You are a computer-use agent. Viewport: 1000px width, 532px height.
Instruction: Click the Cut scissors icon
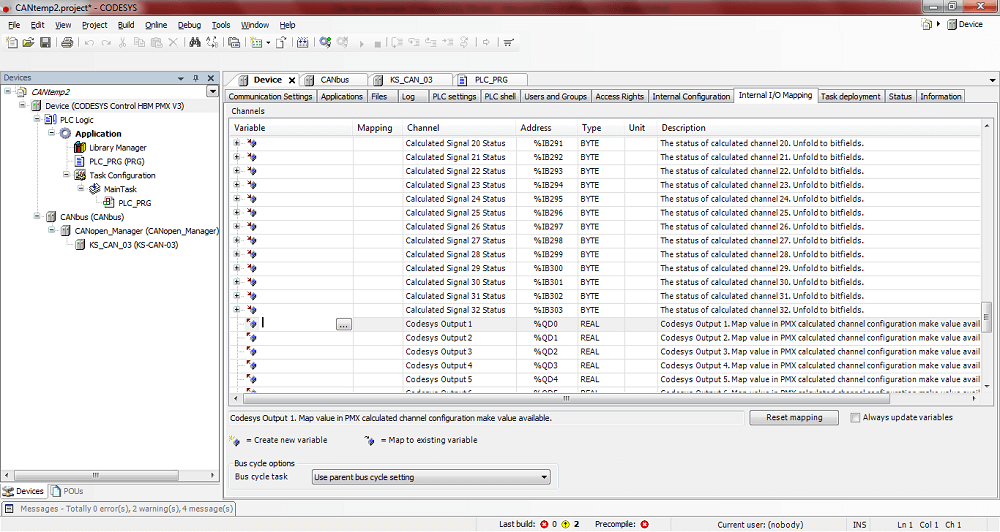[x=122, y=42]
